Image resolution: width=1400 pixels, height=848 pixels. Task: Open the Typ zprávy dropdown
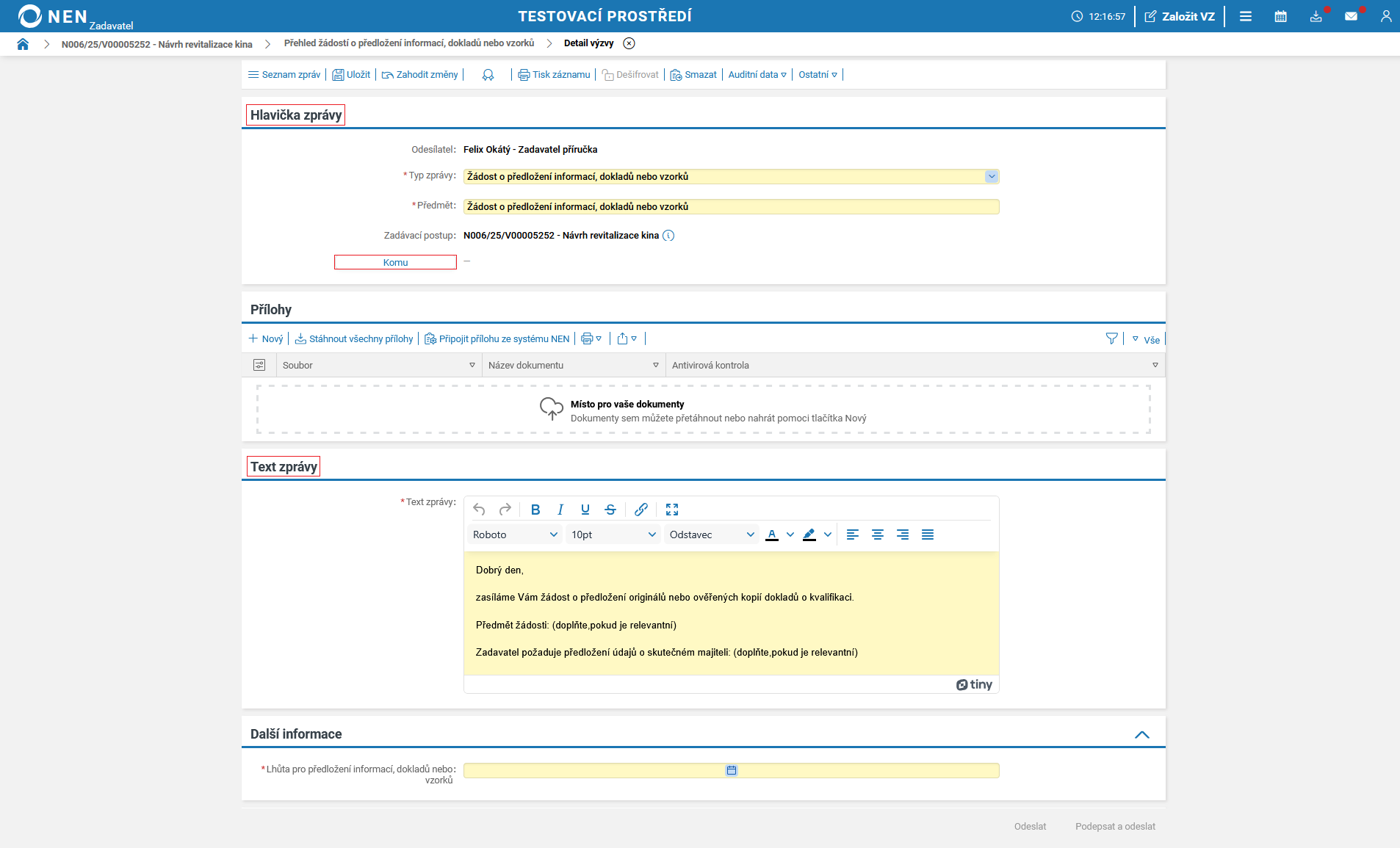(992, 176)
